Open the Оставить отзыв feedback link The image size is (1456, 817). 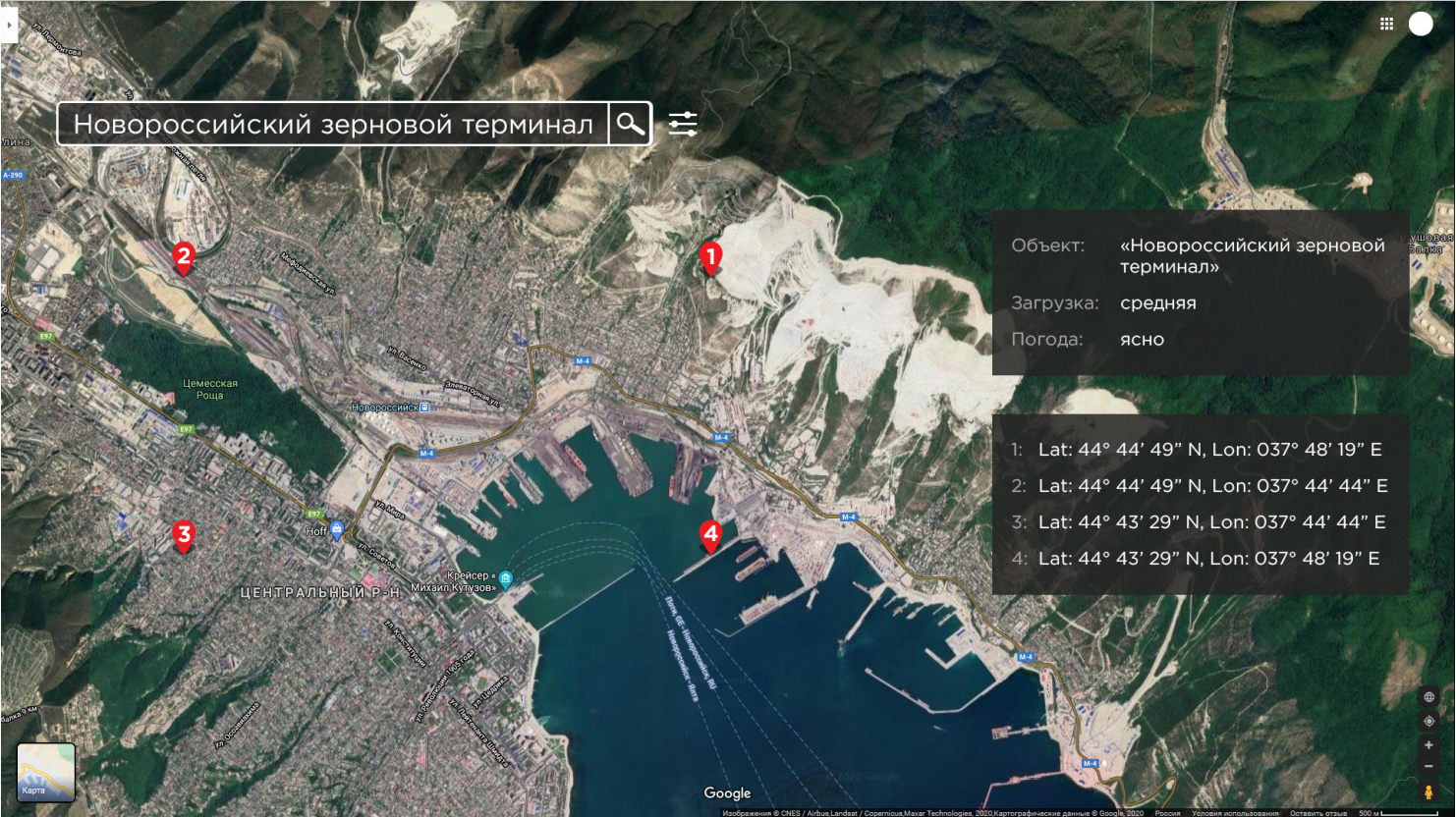tap(1317, 812)
